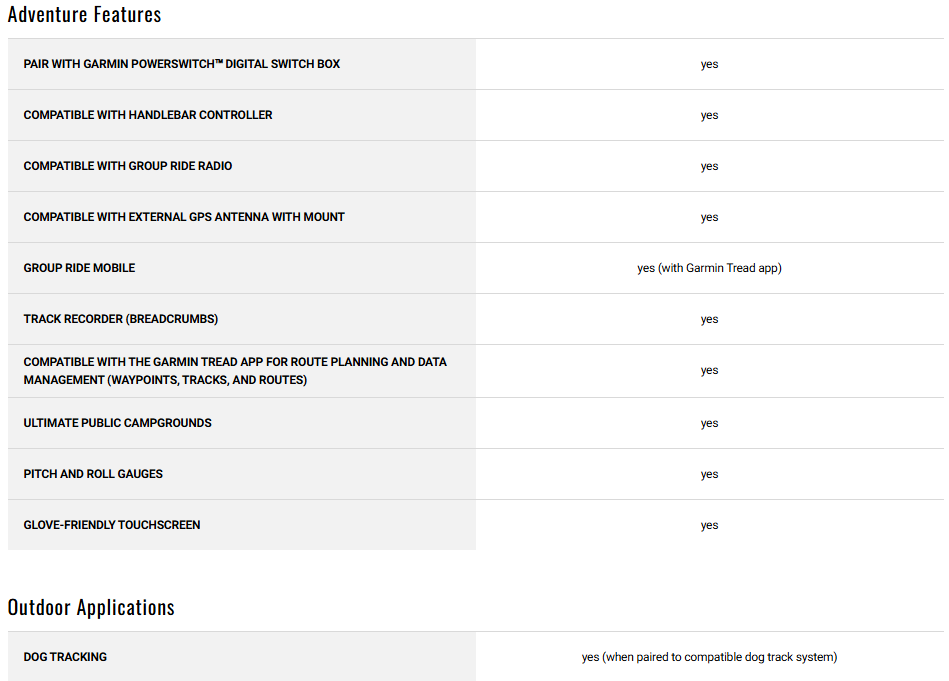The width and height of the screenshot is (949, 681).
Task: Click 'yes' value for Pitch and Roll
Action: (x=709, y=474)
